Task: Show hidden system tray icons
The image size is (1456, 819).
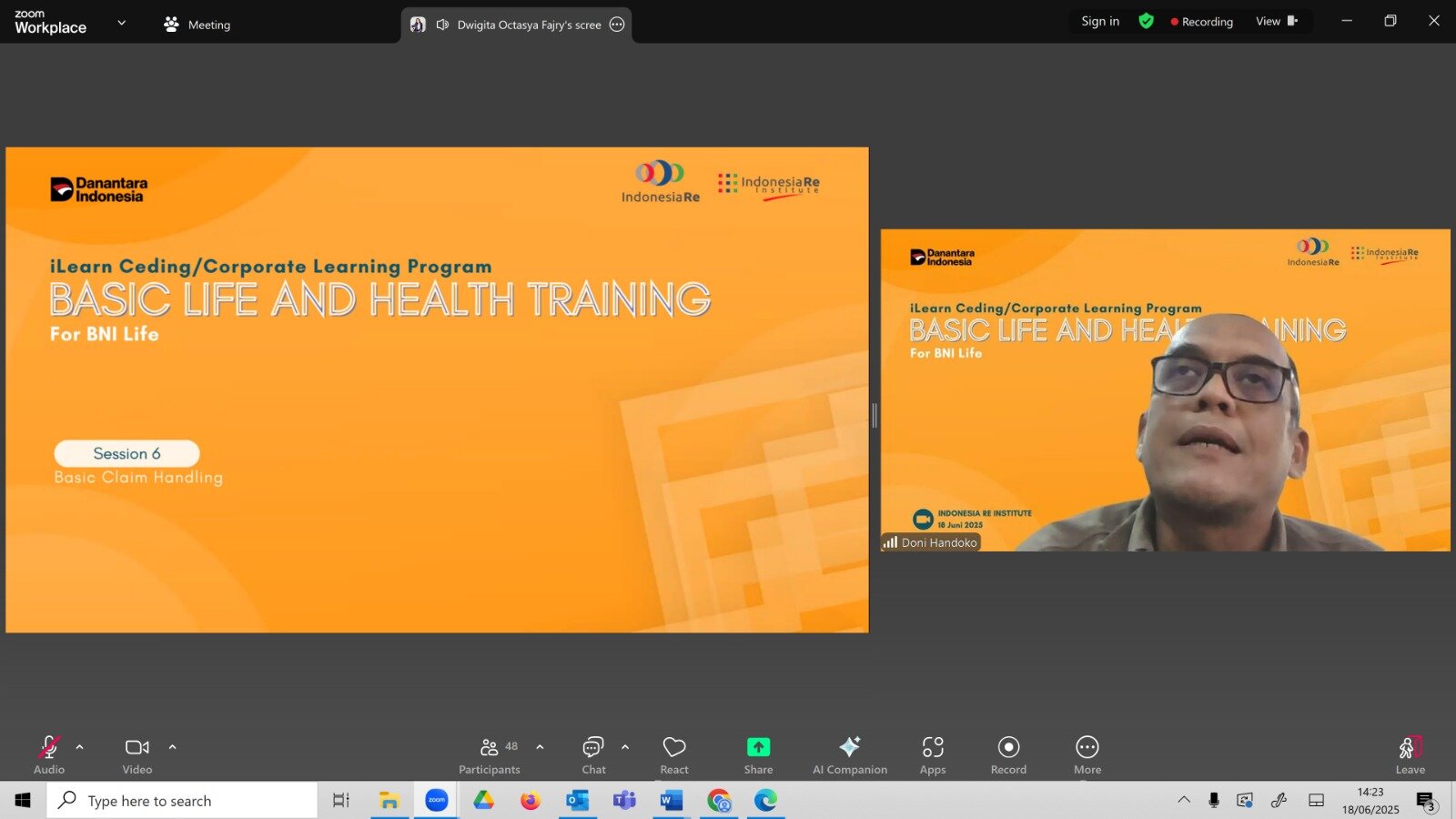Action: (1184, 800)
